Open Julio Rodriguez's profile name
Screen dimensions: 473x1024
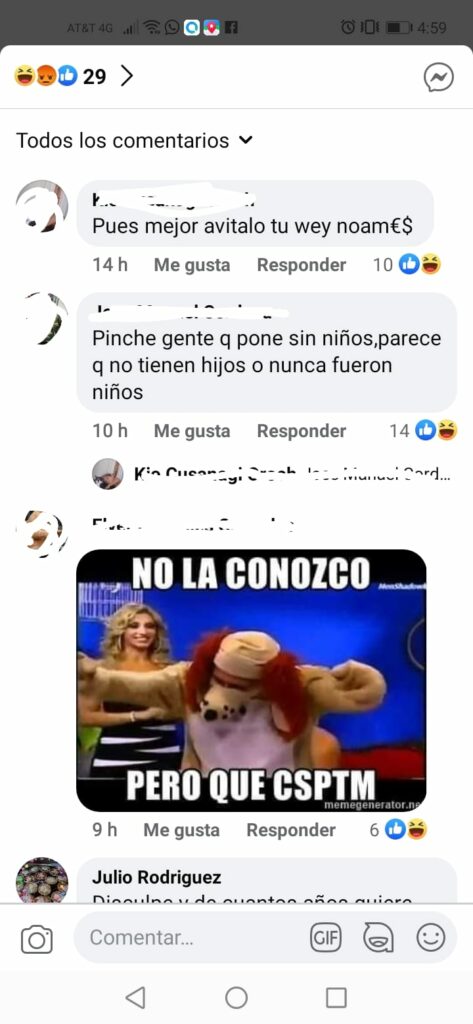(x=156, y=877)
